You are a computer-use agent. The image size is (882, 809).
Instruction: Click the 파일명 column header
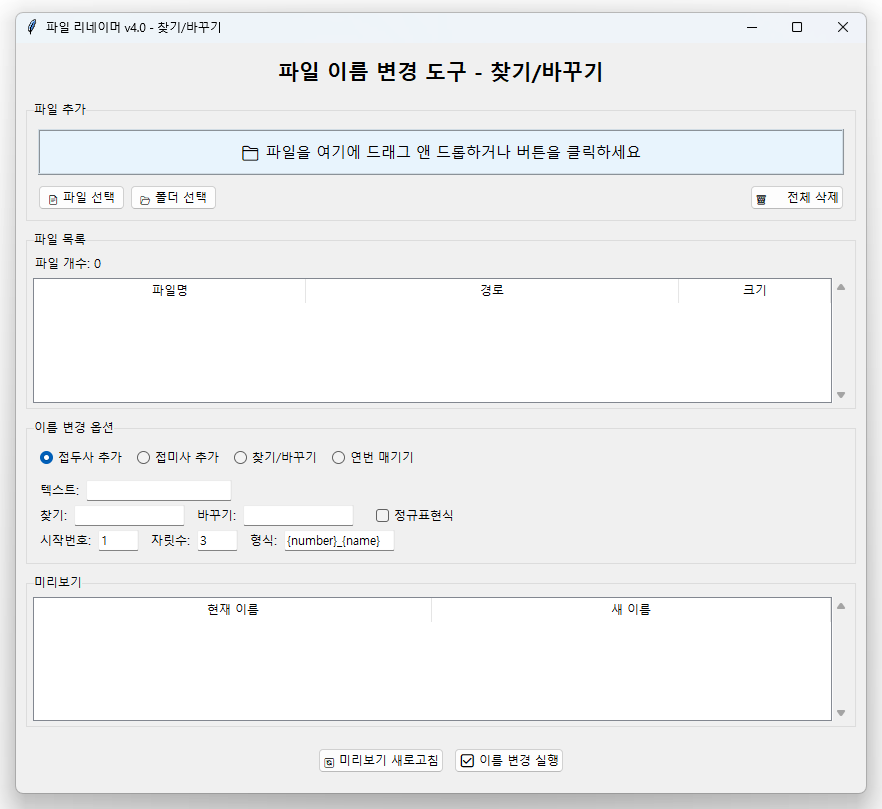coord(170,290)
